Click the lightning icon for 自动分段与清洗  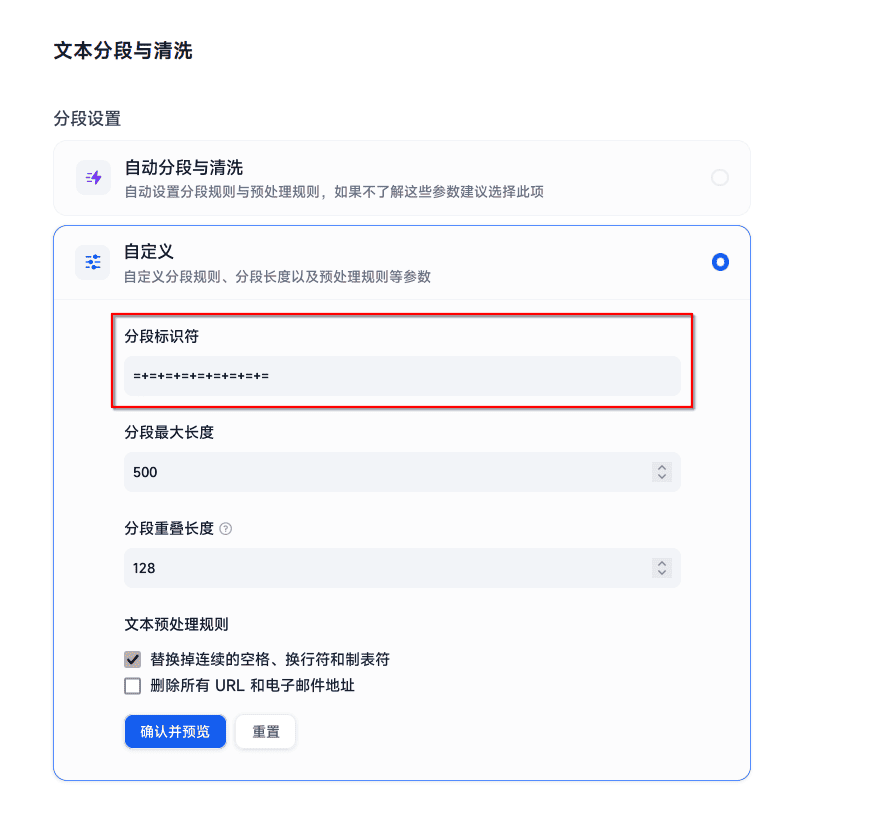point(93,178)
